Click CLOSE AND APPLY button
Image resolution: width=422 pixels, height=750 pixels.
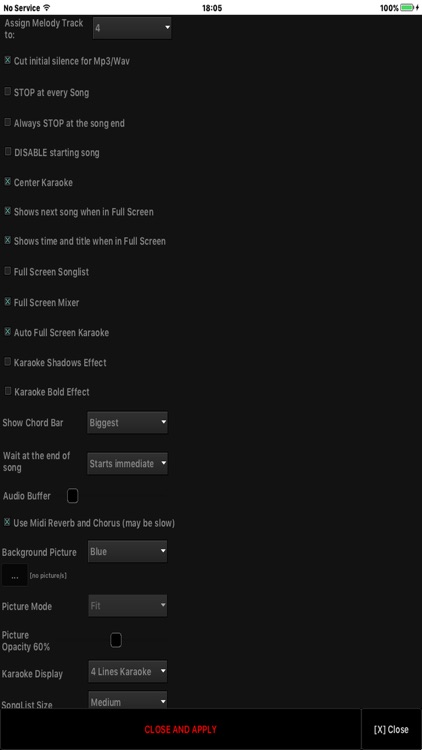[x=180, y=729]
